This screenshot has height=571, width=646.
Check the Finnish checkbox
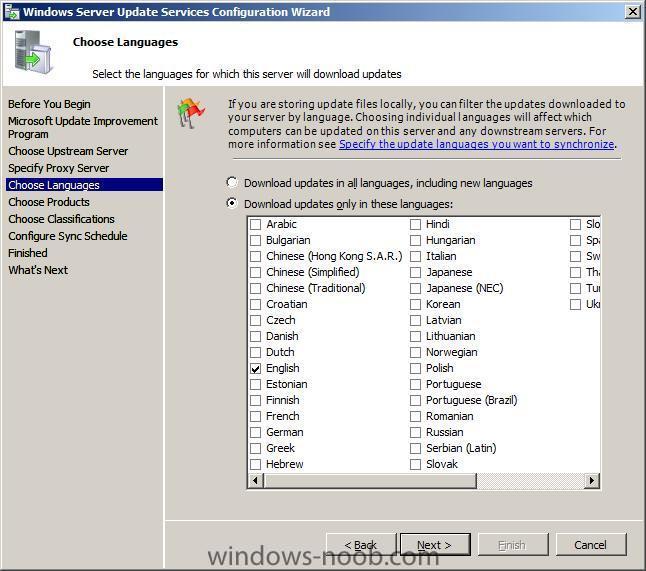(x=255, y=400)
